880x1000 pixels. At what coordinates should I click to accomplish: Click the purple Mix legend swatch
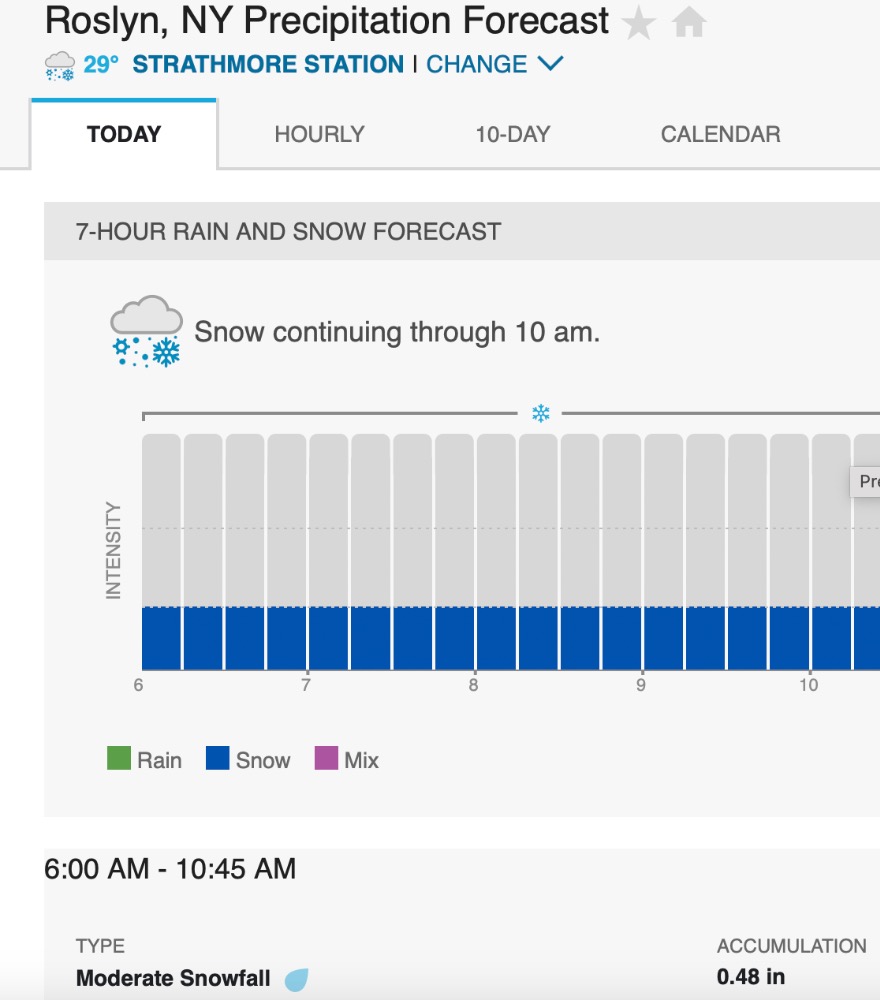pos(326,759)
